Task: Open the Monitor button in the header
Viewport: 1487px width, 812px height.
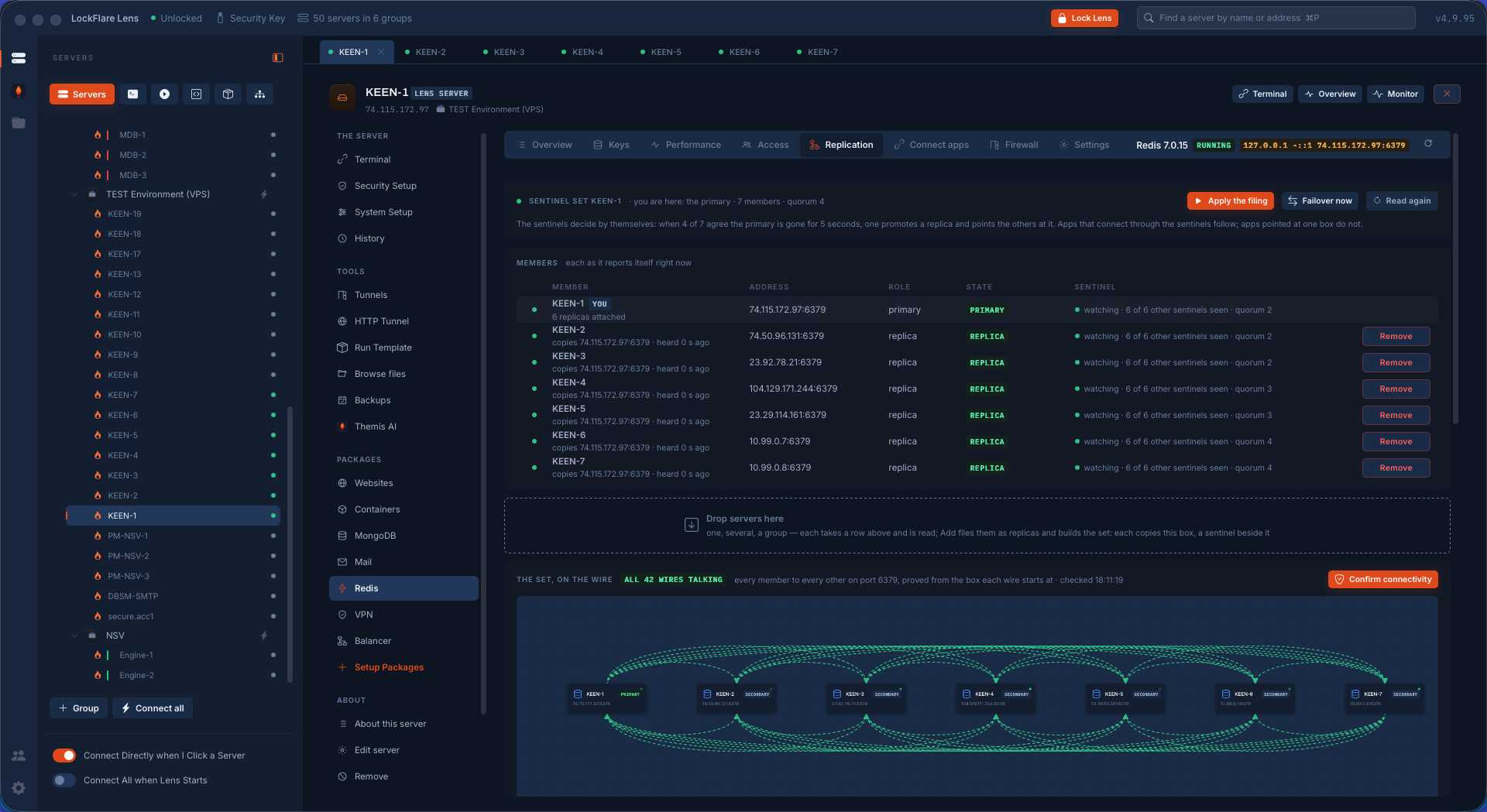Action: (1396, 94)
